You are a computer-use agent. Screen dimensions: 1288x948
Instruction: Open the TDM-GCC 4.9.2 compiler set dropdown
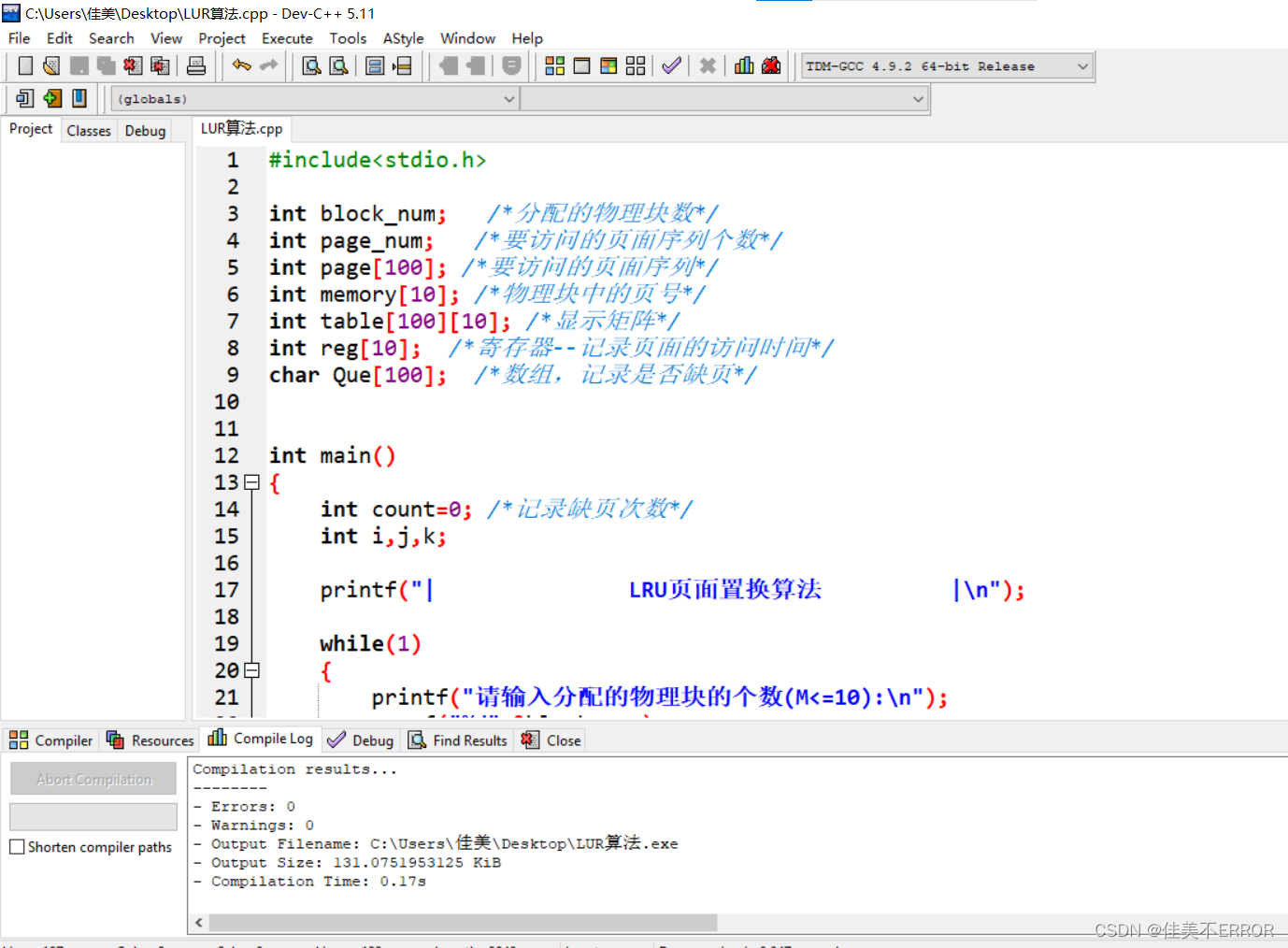coord(947,66)
